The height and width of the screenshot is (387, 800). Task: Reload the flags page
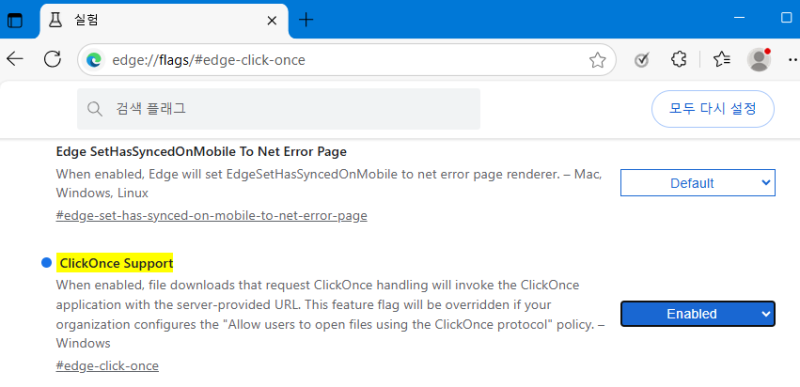coord(52,59)
